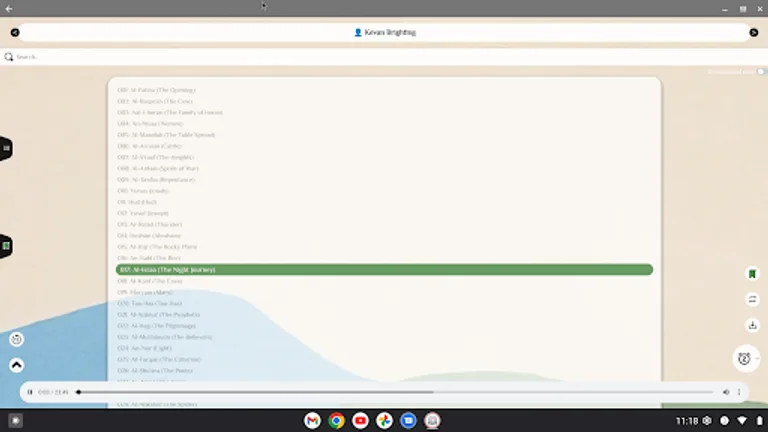Go to the next reciter arrow
The image size is (768, 432).
pos(754,32)
